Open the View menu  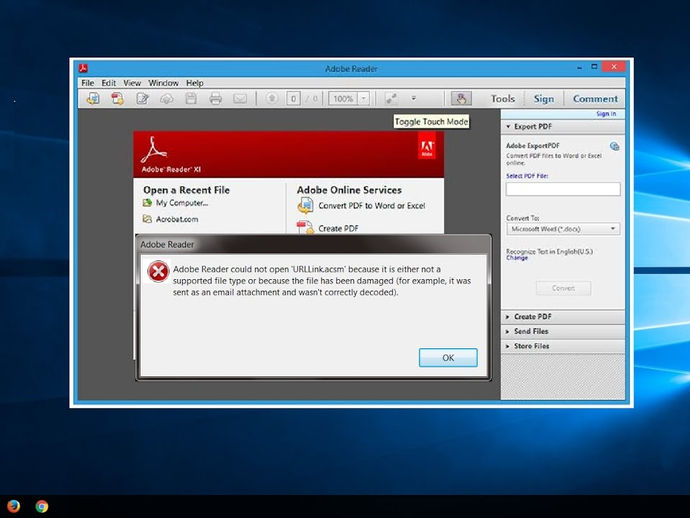coord(132,83)
